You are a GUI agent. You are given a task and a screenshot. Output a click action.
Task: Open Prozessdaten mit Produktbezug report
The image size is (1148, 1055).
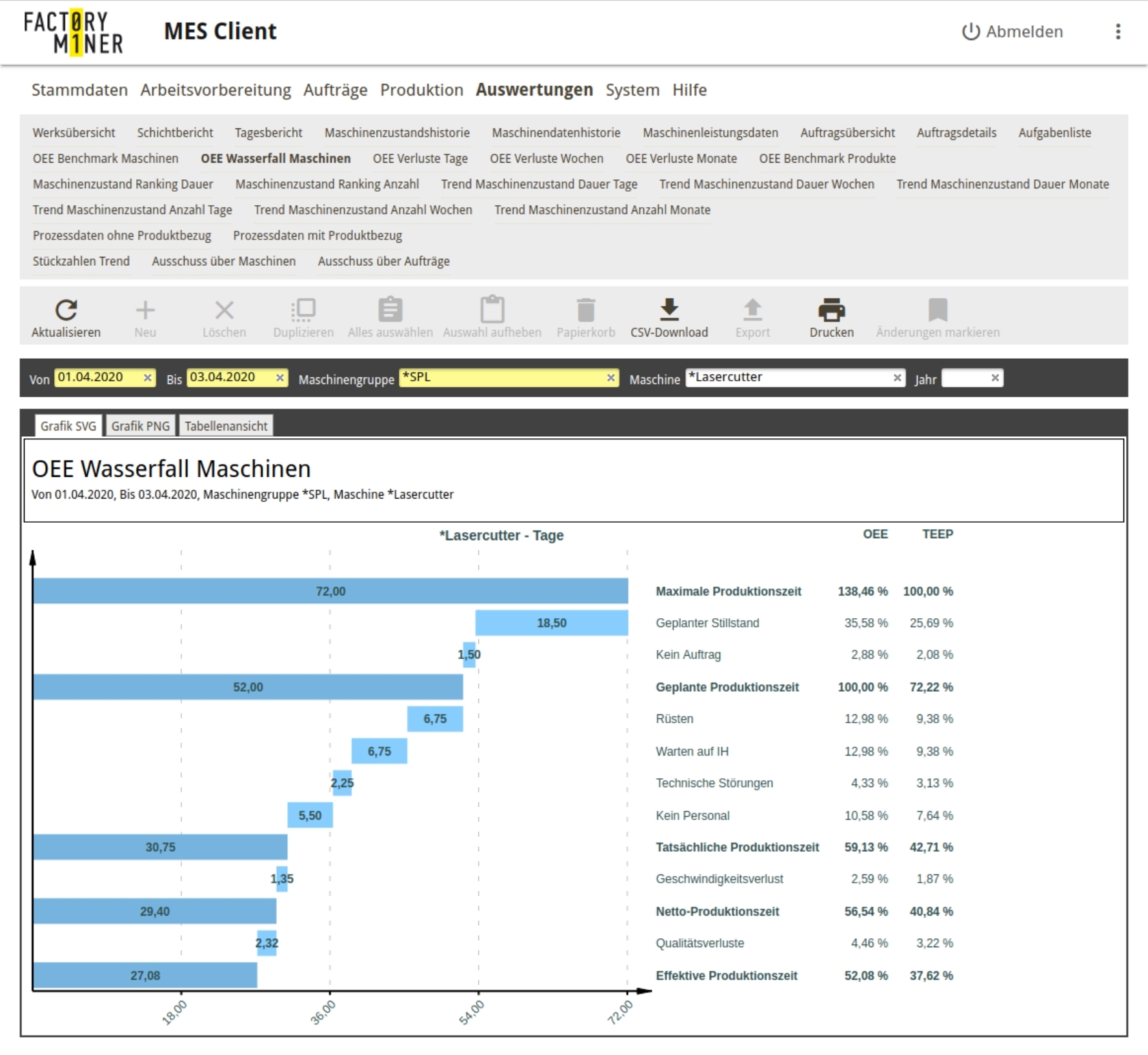[x=317, y=236]
